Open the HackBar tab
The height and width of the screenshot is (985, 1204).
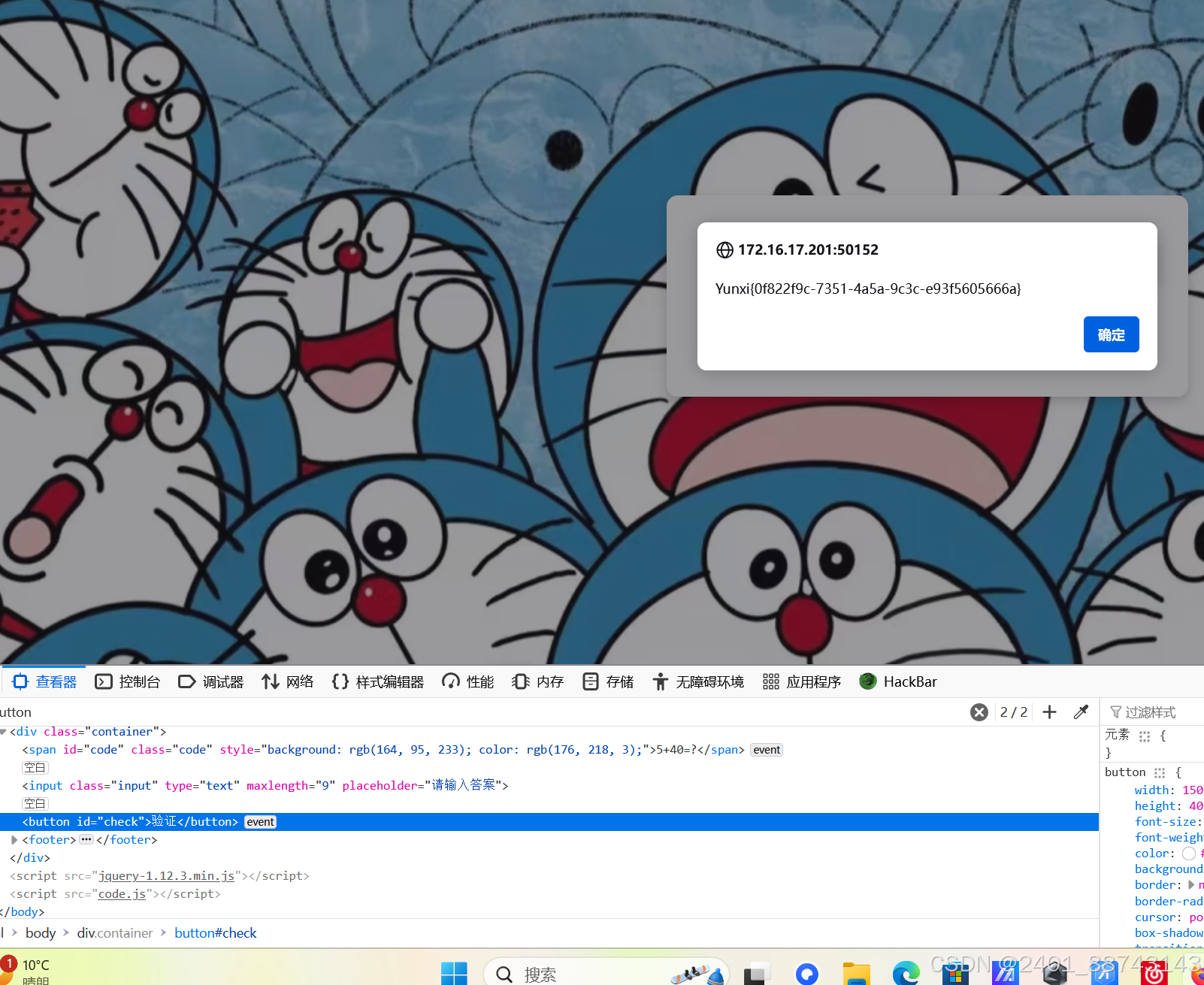tap(897, 681)
